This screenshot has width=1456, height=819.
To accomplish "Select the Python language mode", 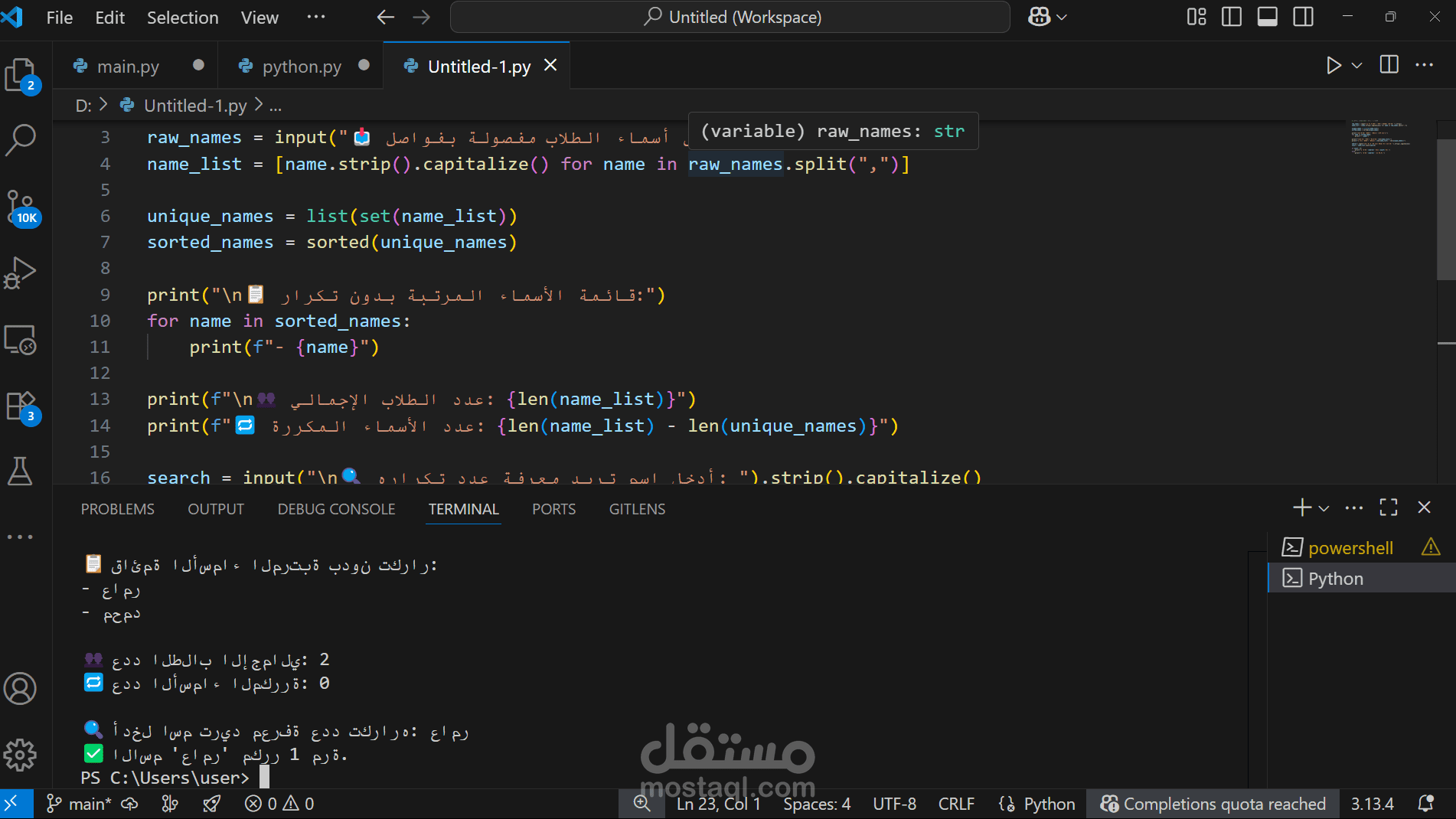I will tap(1050, 804).
